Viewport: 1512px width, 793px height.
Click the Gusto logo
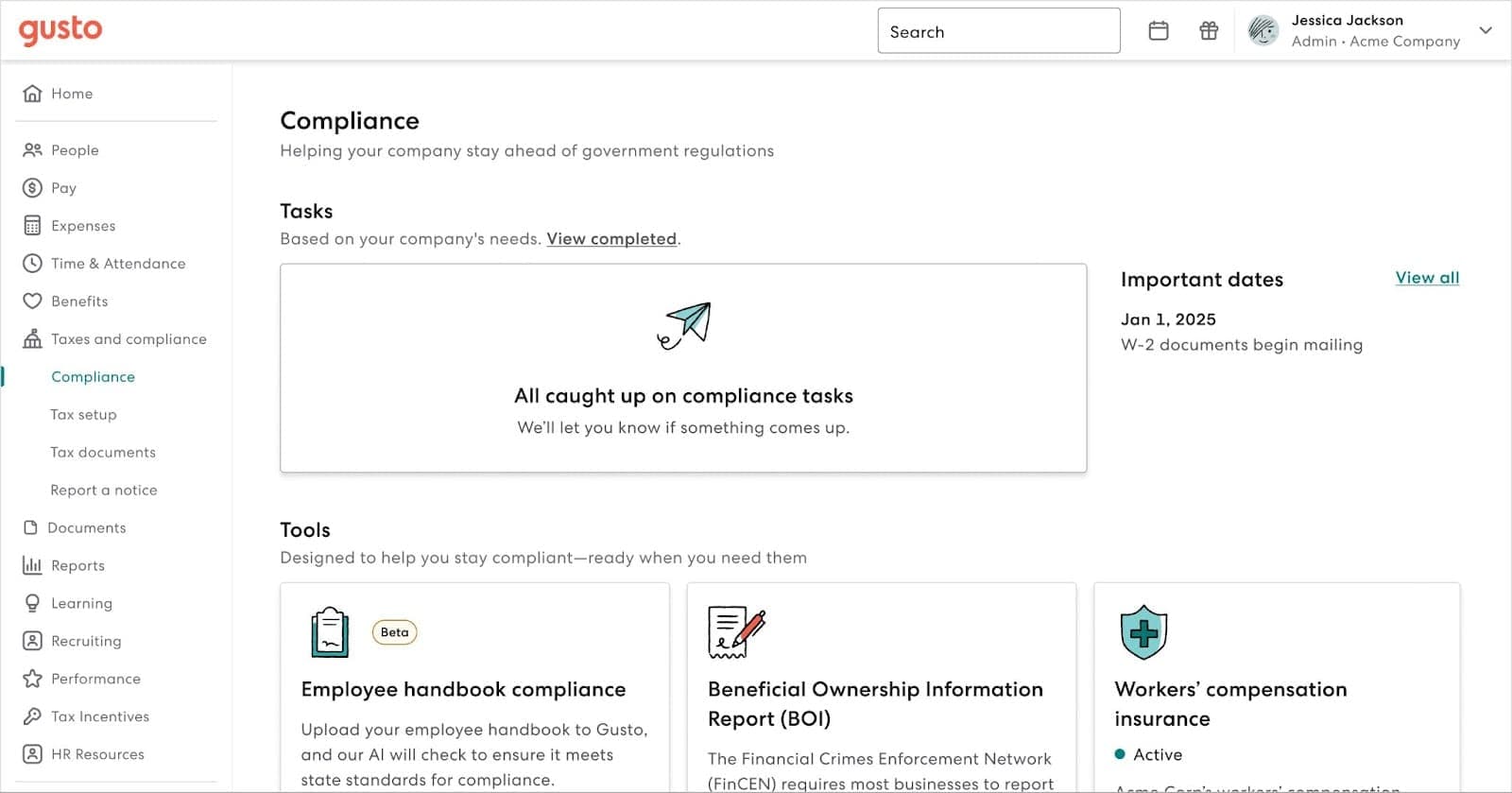click(x=60, y=30)
